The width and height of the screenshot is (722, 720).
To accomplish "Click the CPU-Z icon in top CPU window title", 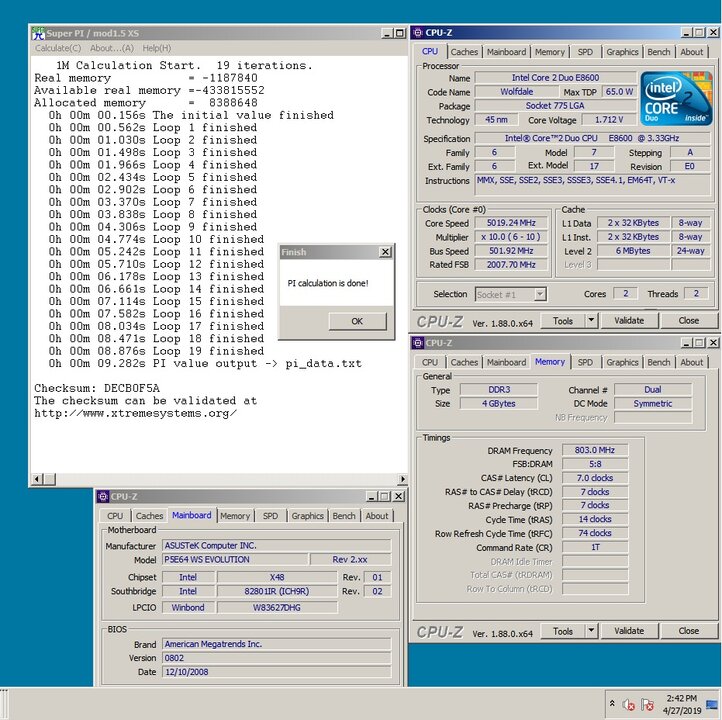I will [418, 33].
